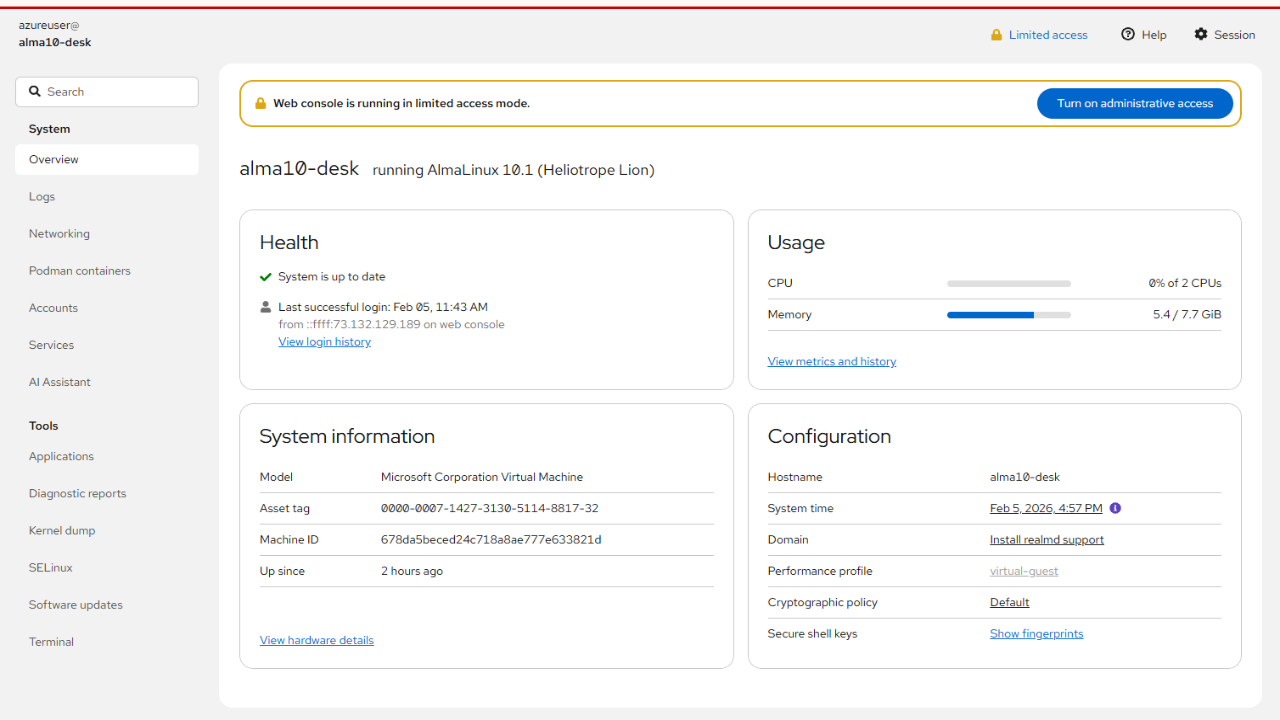Open the Help menu

coord(1144,34)
